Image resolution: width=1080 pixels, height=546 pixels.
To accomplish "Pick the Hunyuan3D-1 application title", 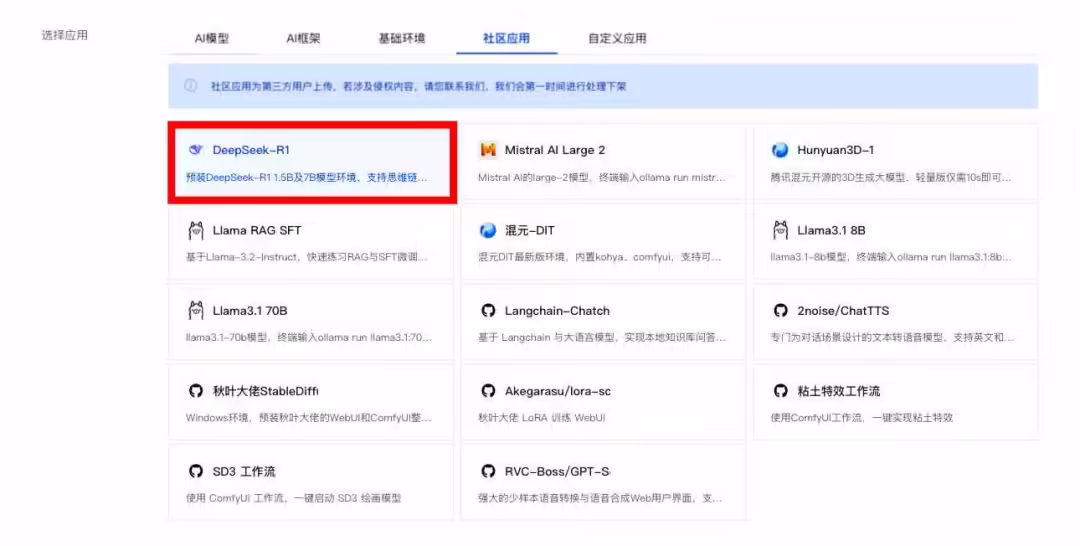I will (835, 150).
